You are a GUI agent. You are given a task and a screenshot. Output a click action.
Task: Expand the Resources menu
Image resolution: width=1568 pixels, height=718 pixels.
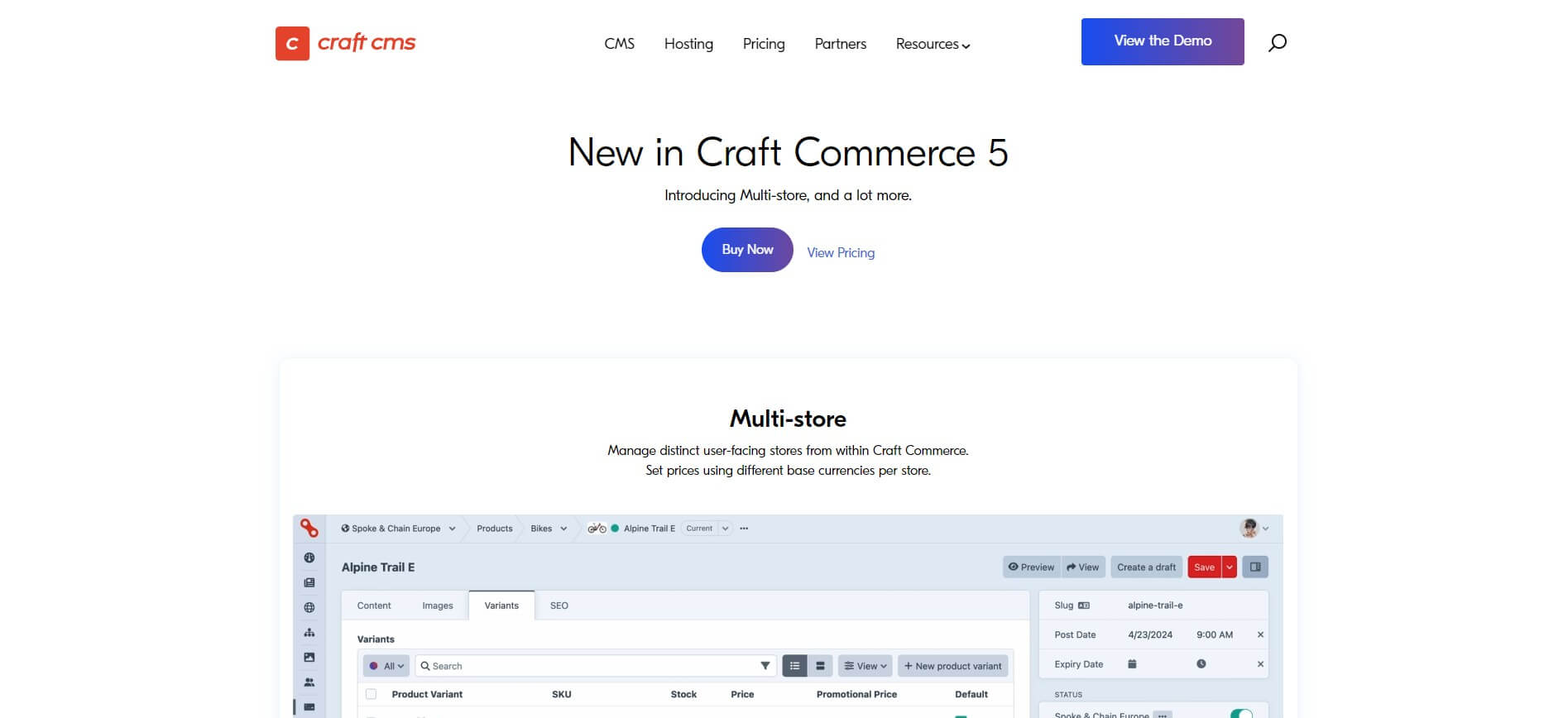coord(933,44)
